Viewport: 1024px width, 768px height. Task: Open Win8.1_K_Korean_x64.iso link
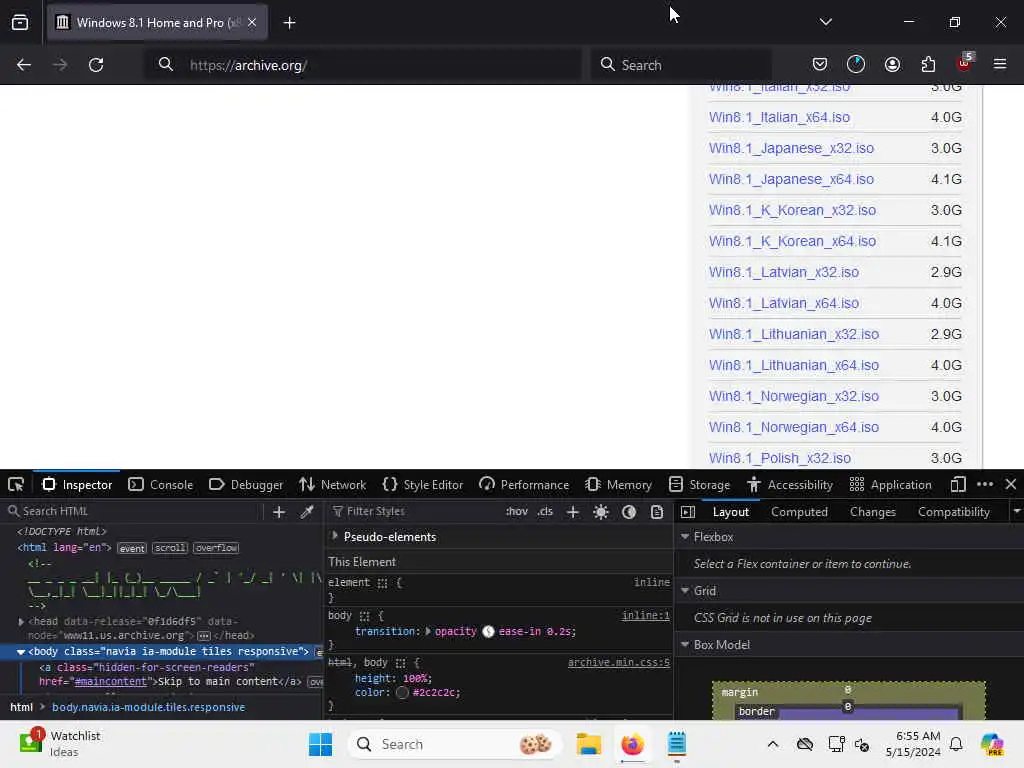pos(792,242)
